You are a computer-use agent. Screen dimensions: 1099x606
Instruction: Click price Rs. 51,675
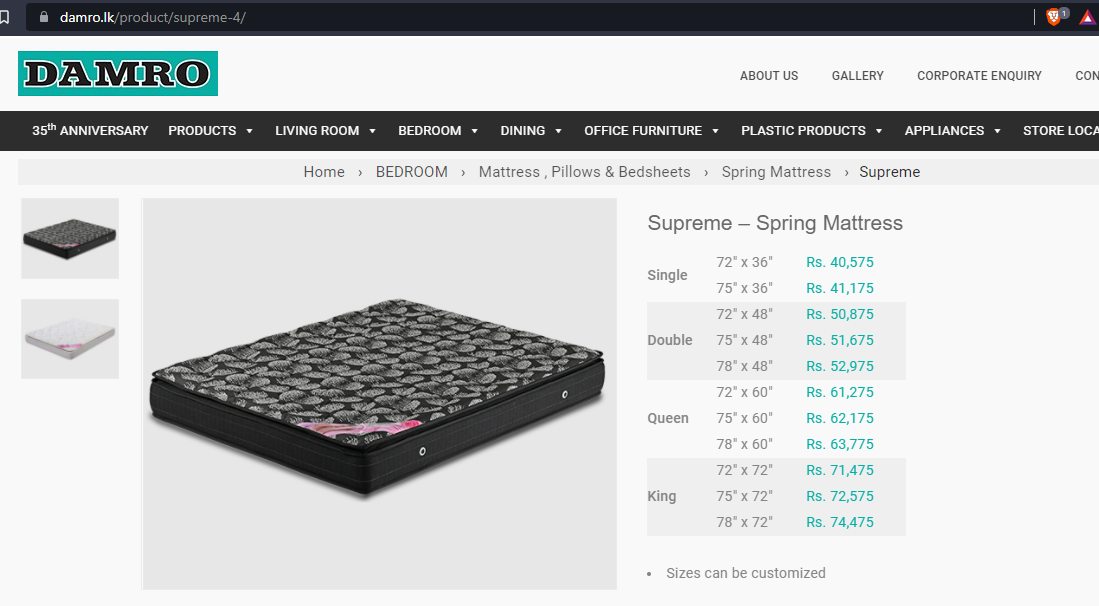tap(840, 340)
